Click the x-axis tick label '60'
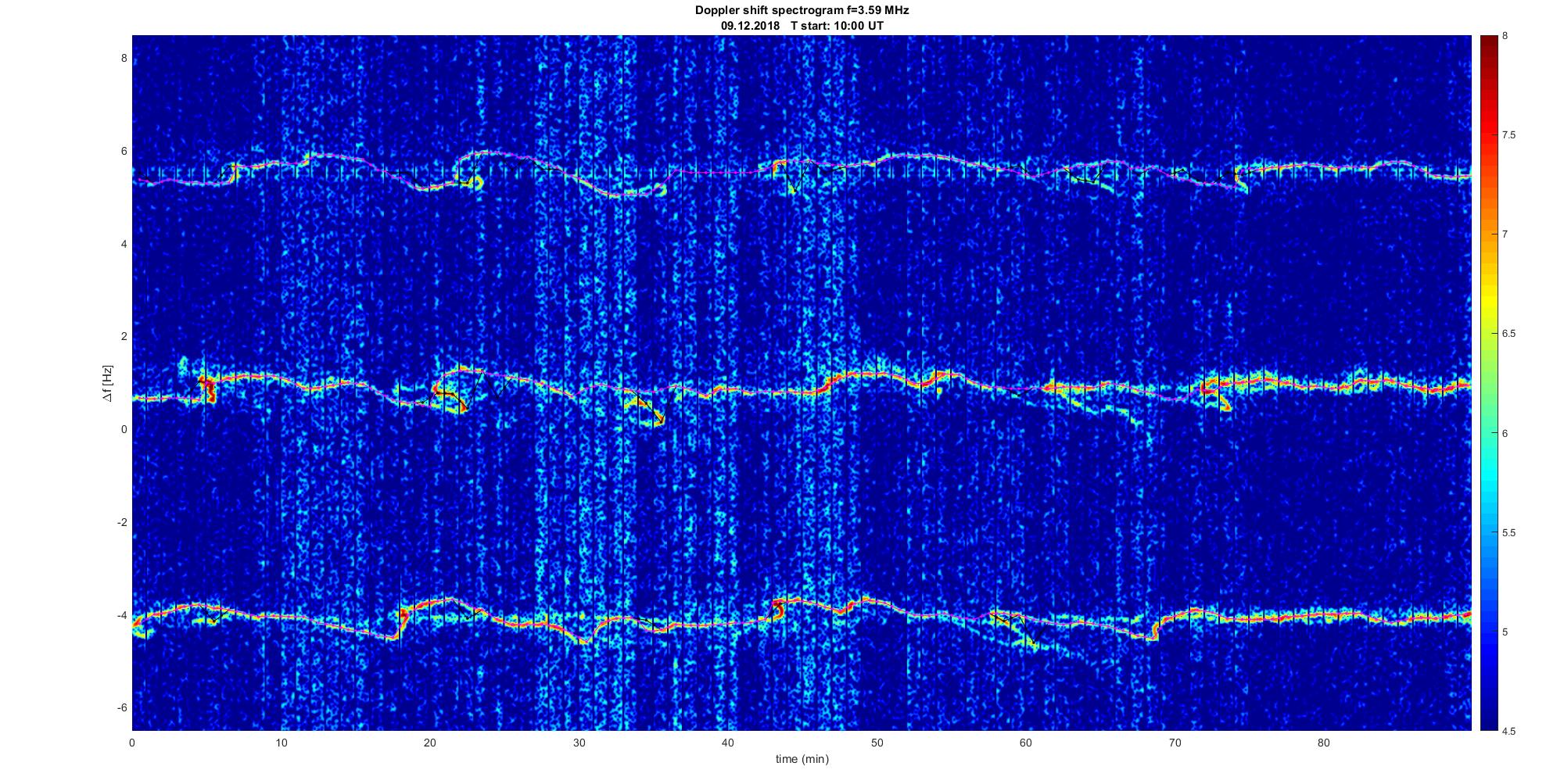This screenshot has height=784, width=1564. 1026,743
